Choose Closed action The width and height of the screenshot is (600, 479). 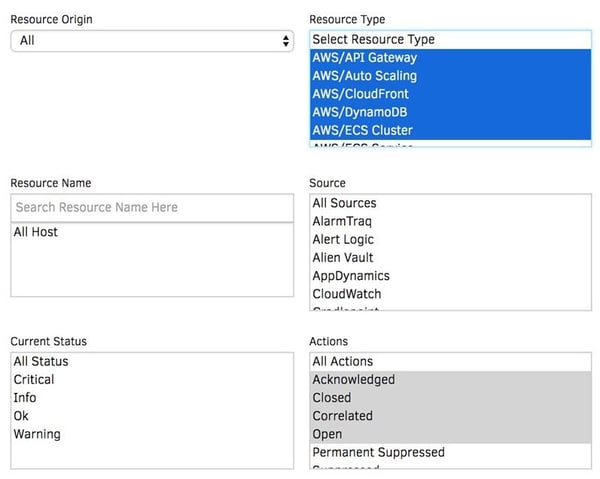coord(450,398)
